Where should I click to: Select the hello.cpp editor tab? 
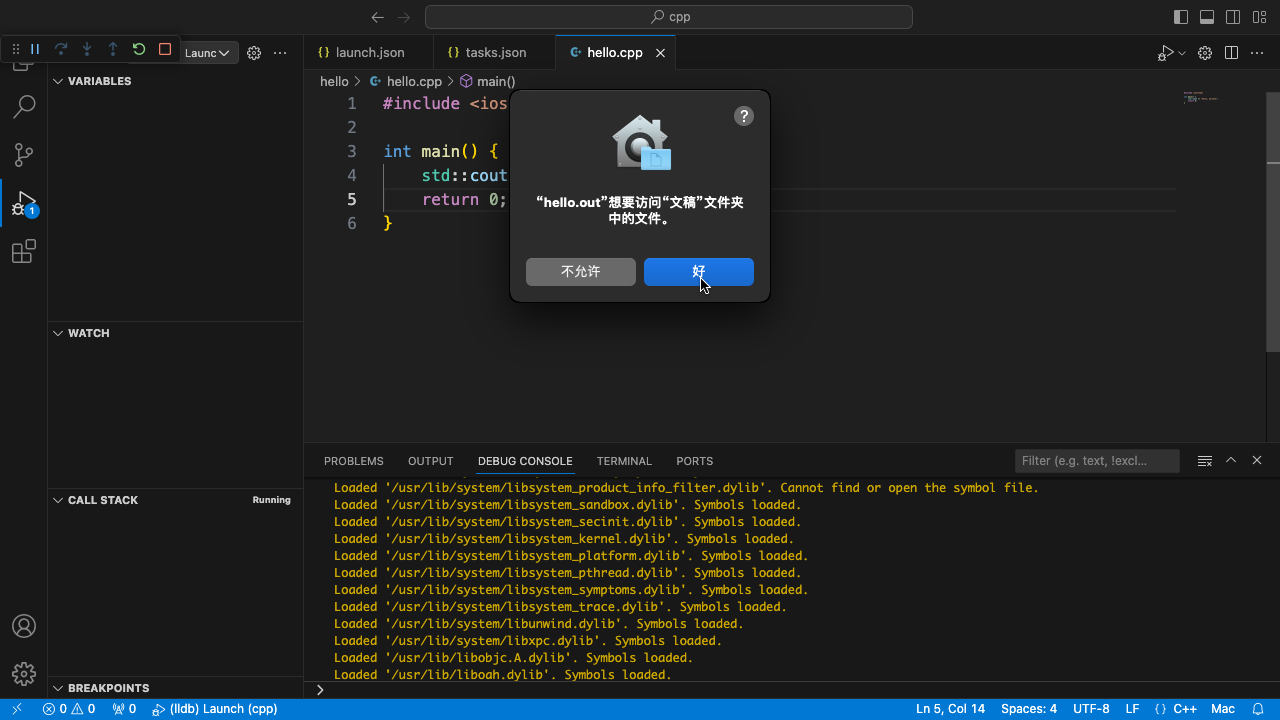click(614, 53)
